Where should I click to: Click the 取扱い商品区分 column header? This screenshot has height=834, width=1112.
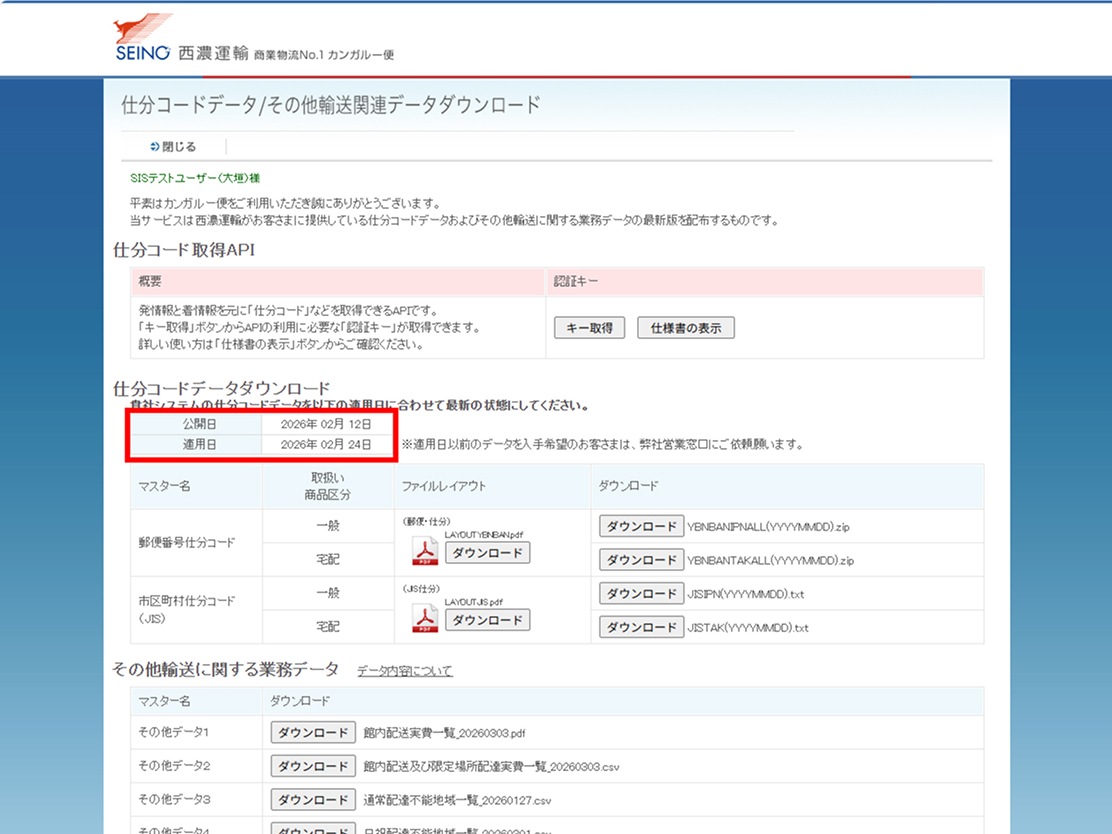point(328,486)
